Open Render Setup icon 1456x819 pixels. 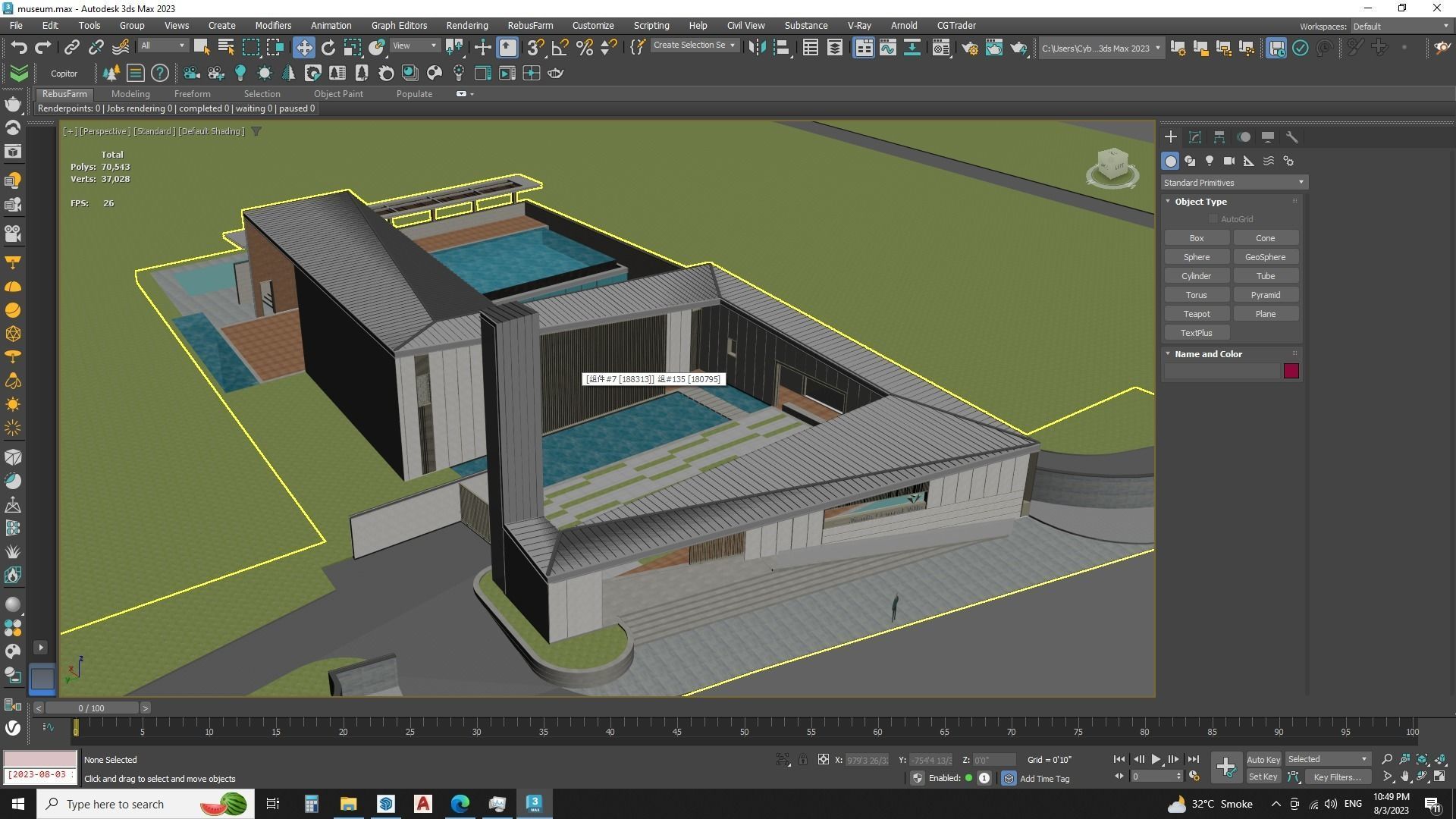click(x=970, y=48)
